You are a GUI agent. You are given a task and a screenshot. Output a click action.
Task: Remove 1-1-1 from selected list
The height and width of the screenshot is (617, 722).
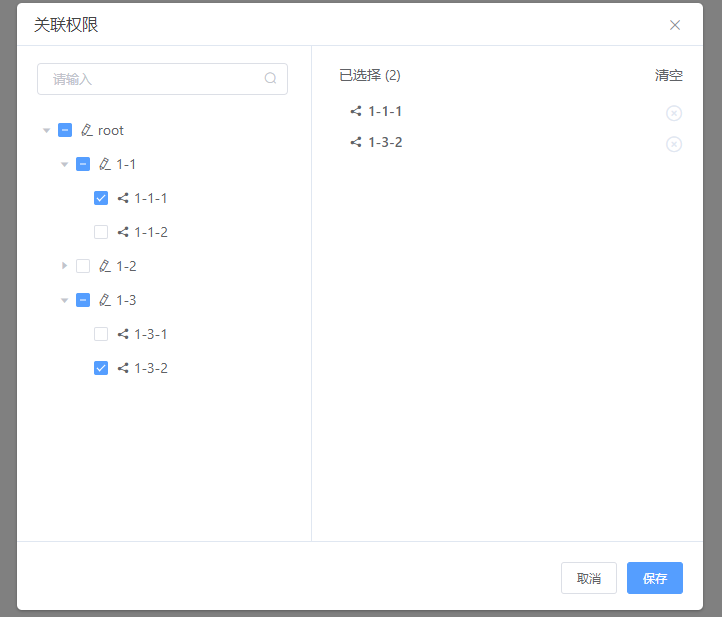(x=674, y=113)
